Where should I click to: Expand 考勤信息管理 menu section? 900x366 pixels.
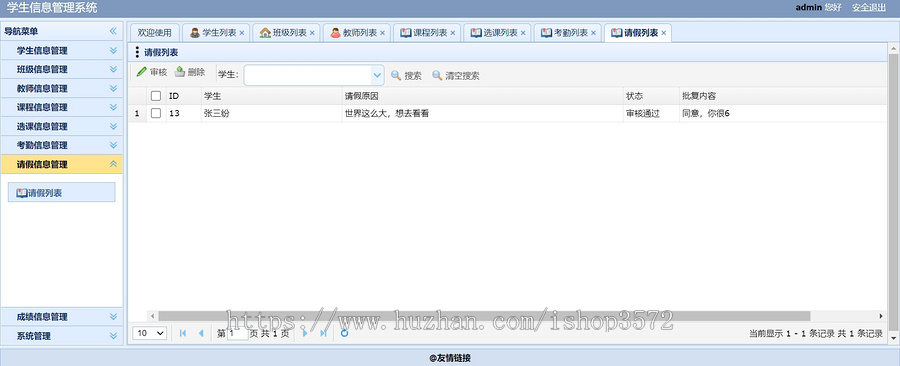[x=113, y=145]
